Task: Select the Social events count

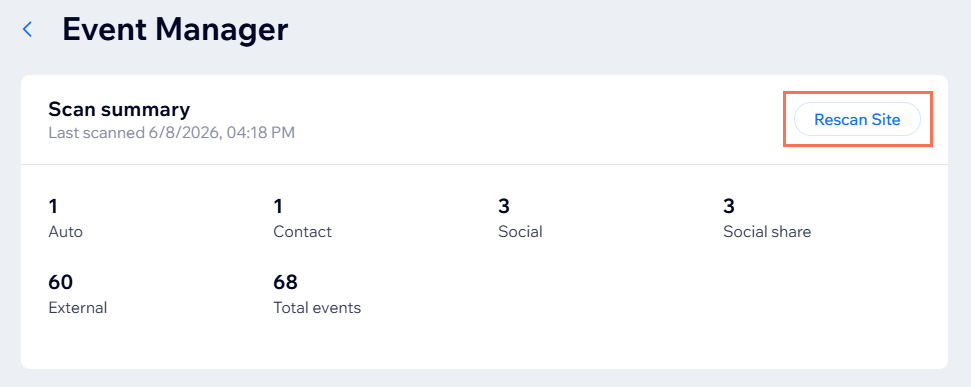Action: (x=503, y=206)
